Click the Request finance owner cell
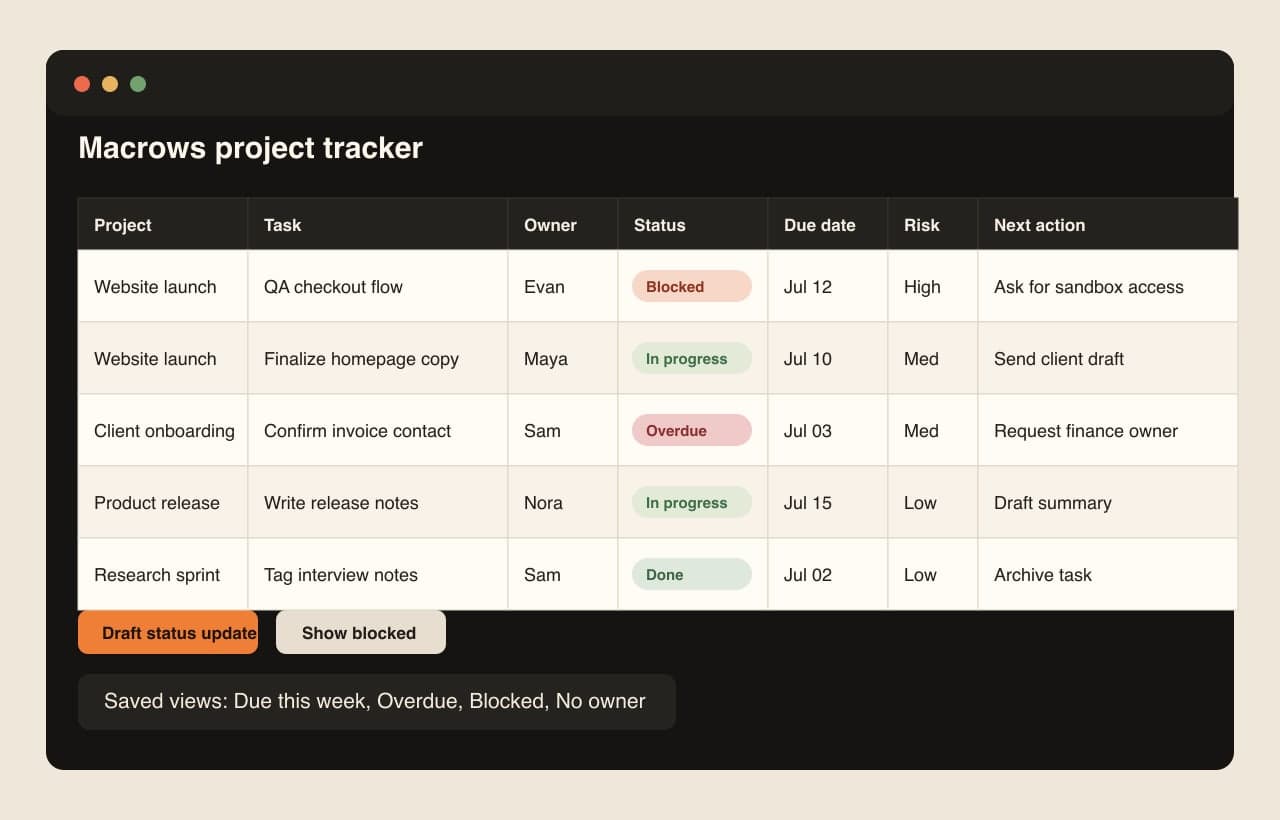This screenshot has height=820, width=1280. (x=1108, y=430)
